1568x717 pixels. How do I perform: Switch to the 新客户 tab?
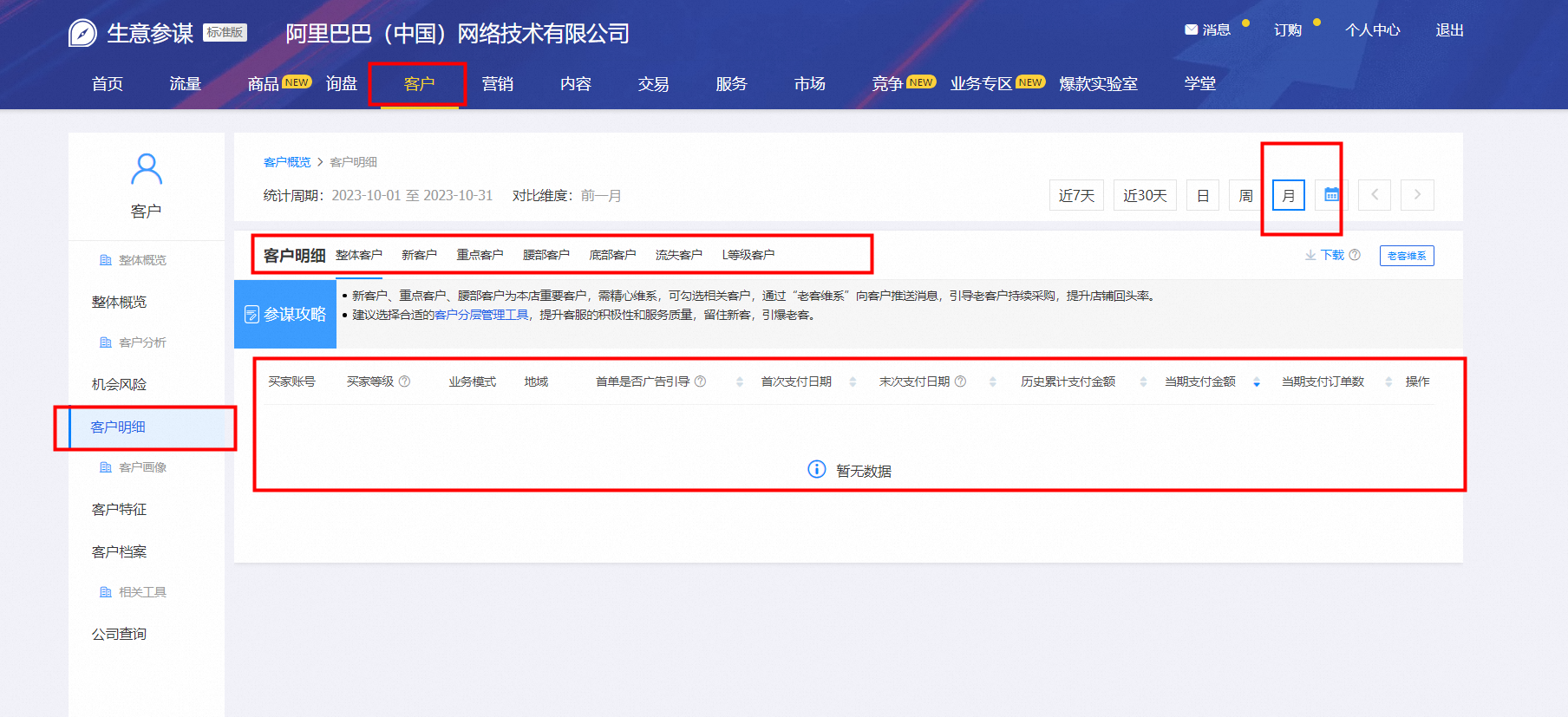click(x=419, y=255)
